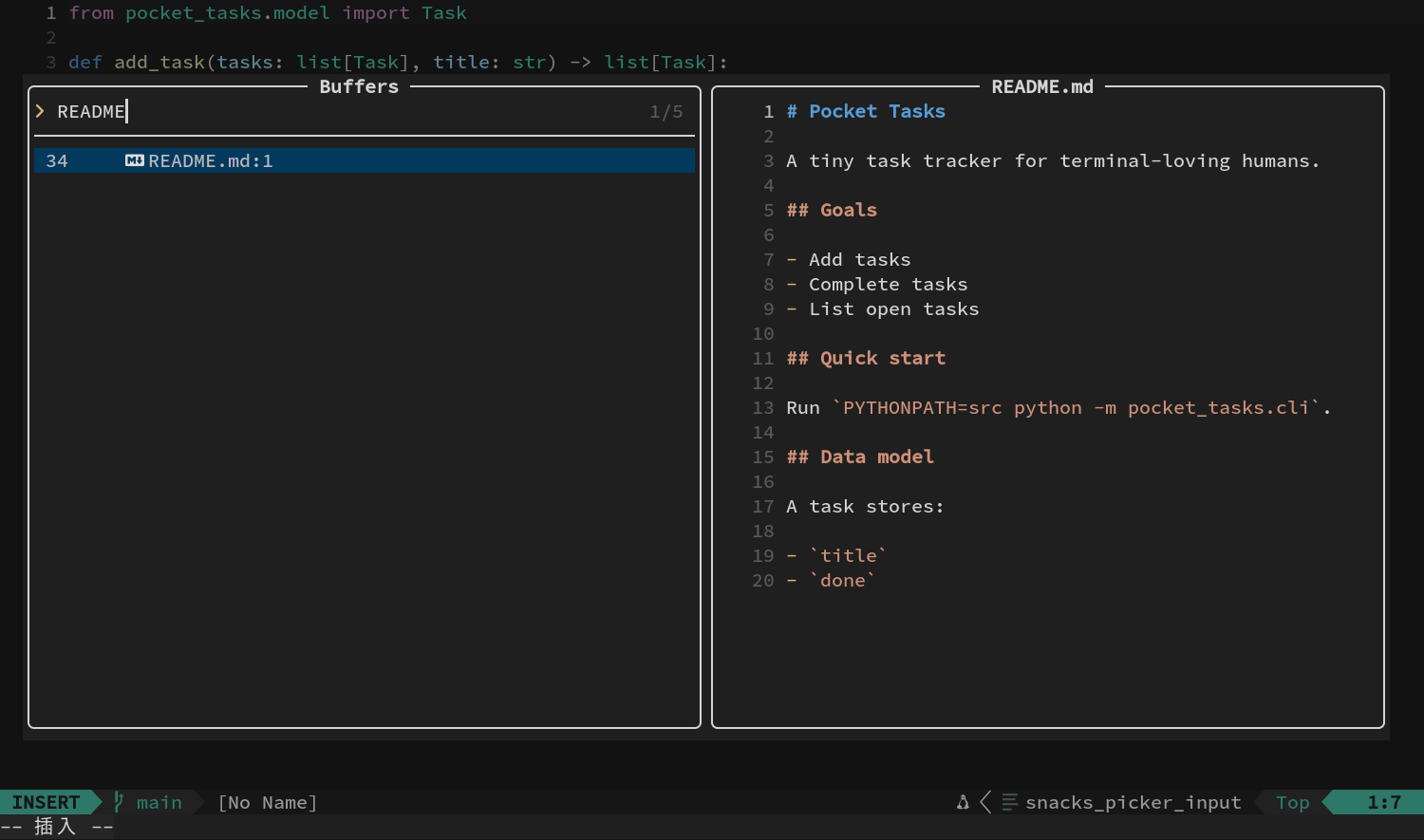The height and width of the screenshot is (840, 1424).
Task: Click the '- Add tasks' list line
Action: pyautogui.click(x=849, y=259)
